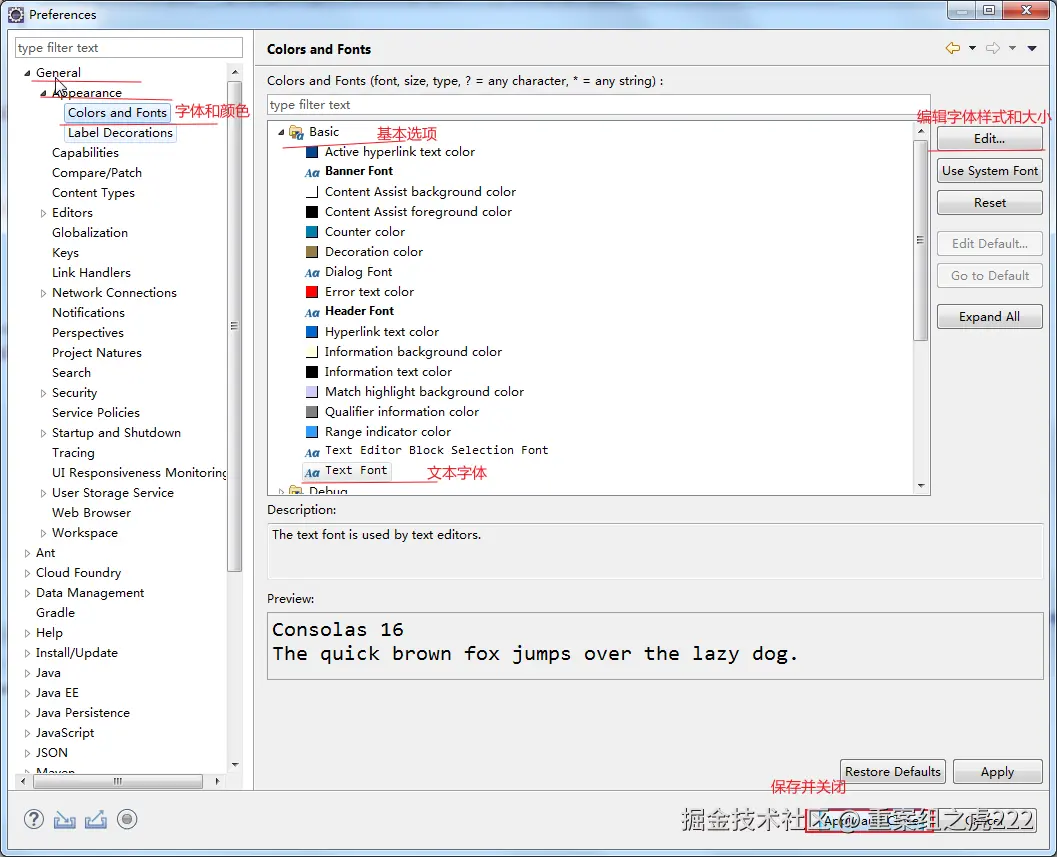1057x857 pixels.
Task: Click the preference tree horizontal scrollbar
Action: (x=118, y=781)
